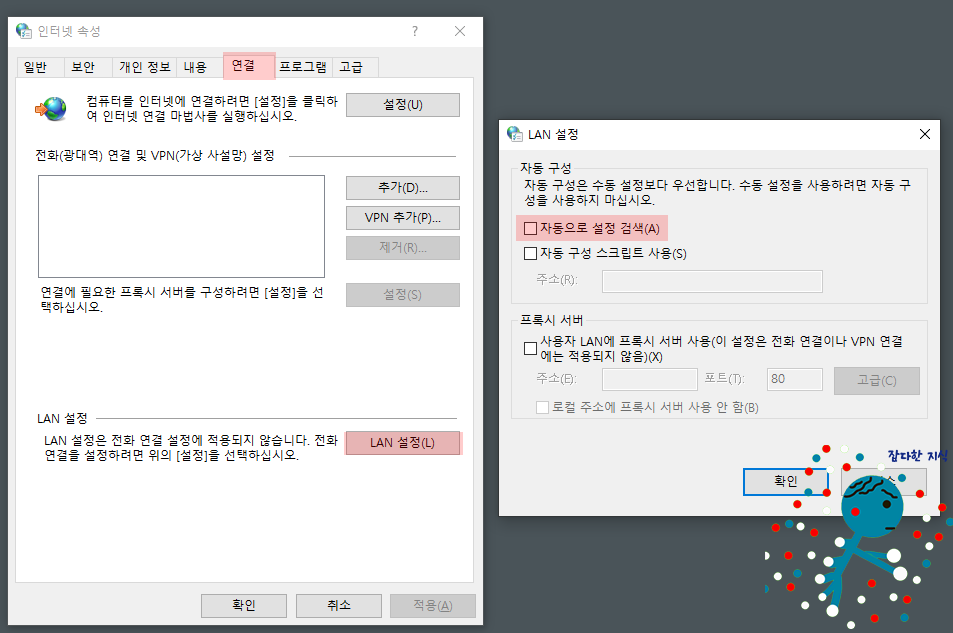953x633 pixels.
Task: Click the 주소(R) input field
Action: [711, 281]
